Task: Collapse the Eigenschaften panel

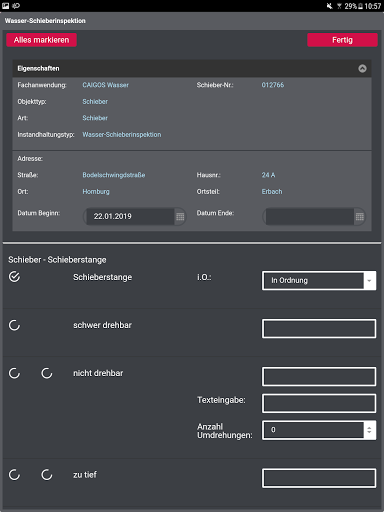Action: (x=362, y=68)
